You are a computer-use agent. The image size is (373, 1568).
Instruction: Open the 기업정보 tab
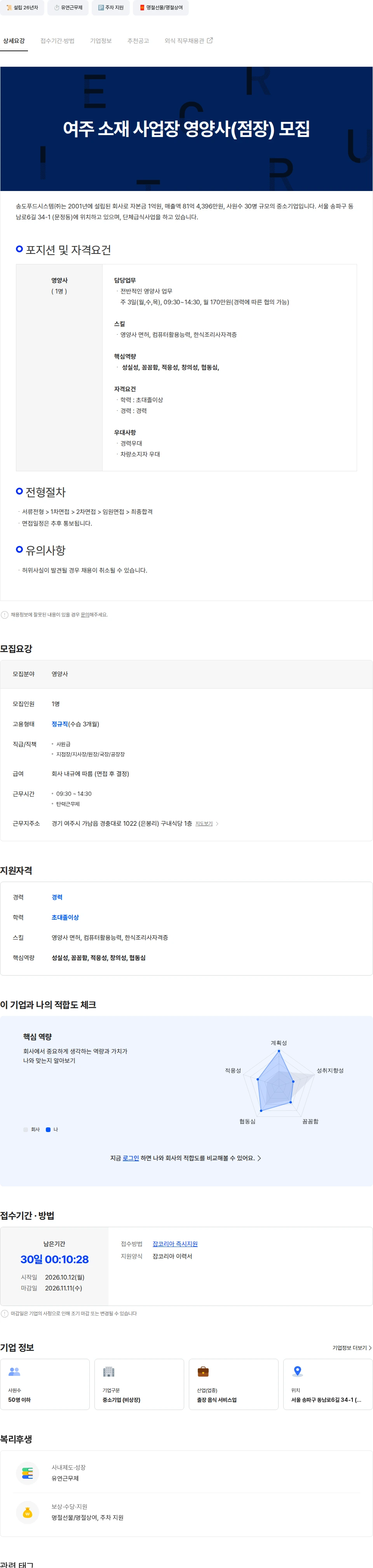coord(101,41)
